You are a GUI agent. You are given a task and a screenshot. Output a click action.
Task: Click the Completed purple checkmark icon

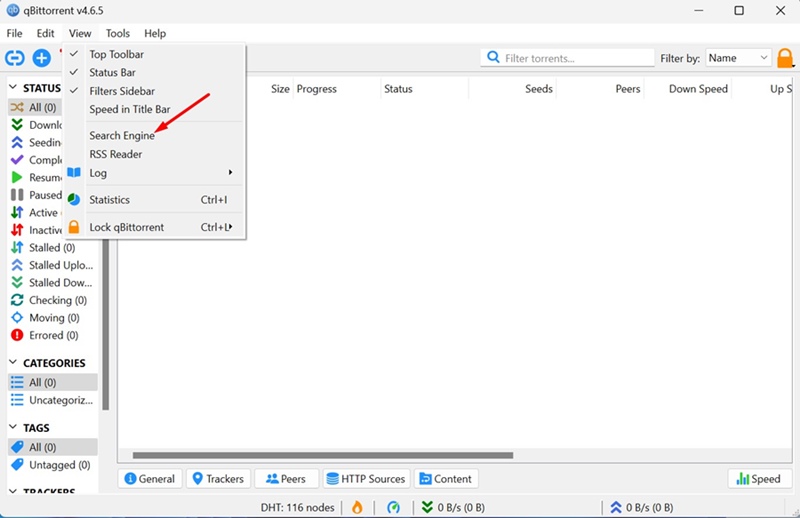click(17, 160)
